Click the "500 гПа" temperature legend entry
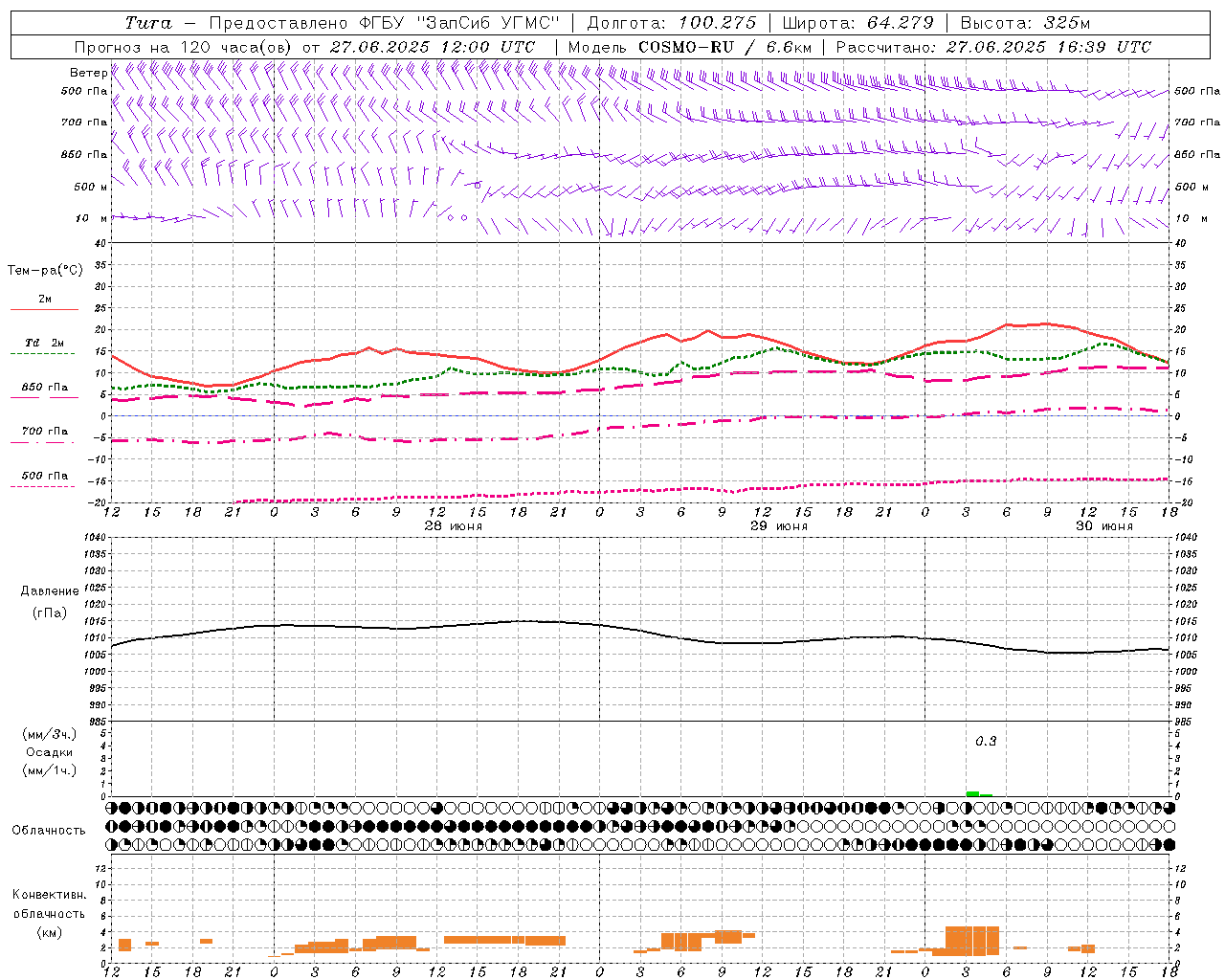The height and width of the screenshot is (980, 1225). point(45,475)
